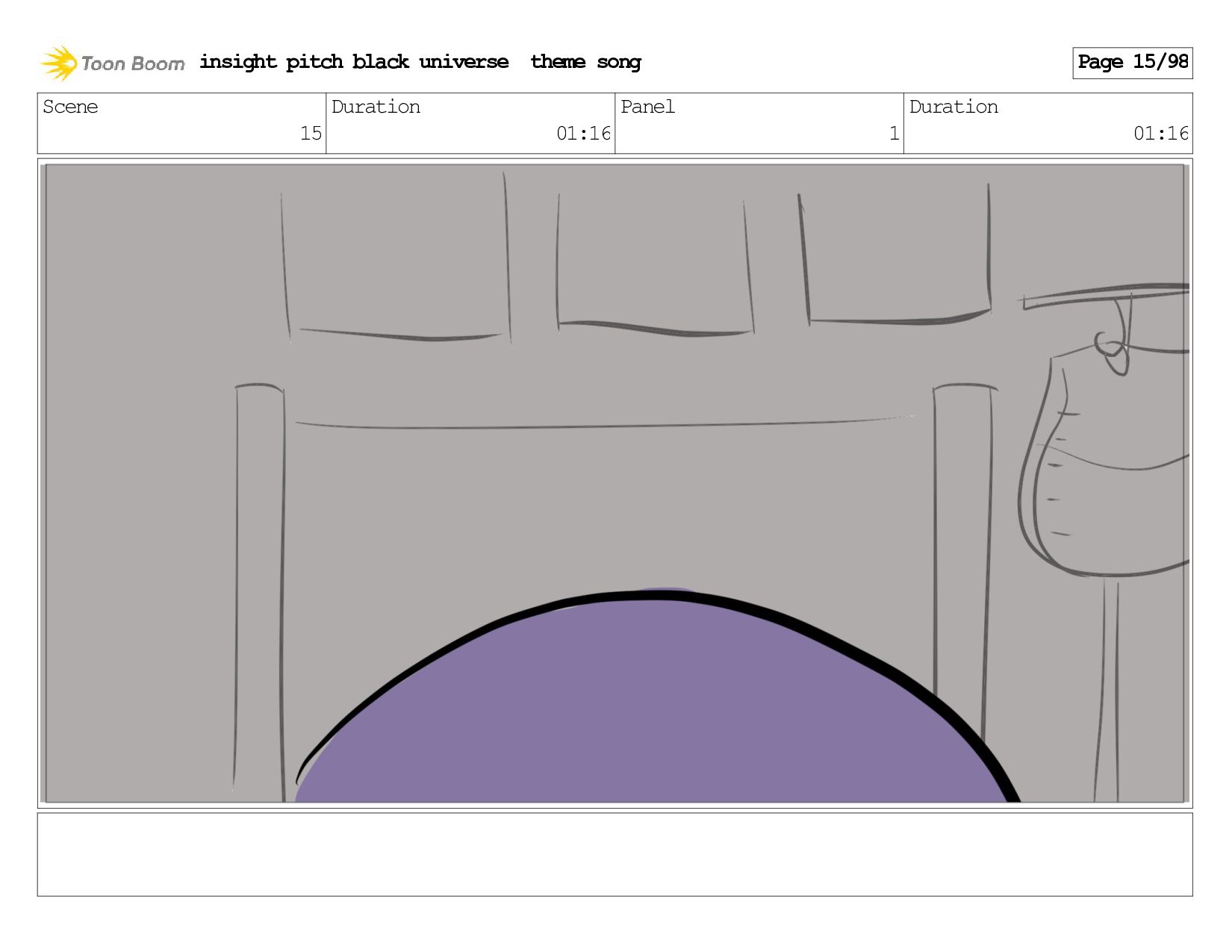Viewport: 1232px width, 952px height.
Task: Click the Toon Boom logo
Action: pyautogui.click(x=112, y=63)
